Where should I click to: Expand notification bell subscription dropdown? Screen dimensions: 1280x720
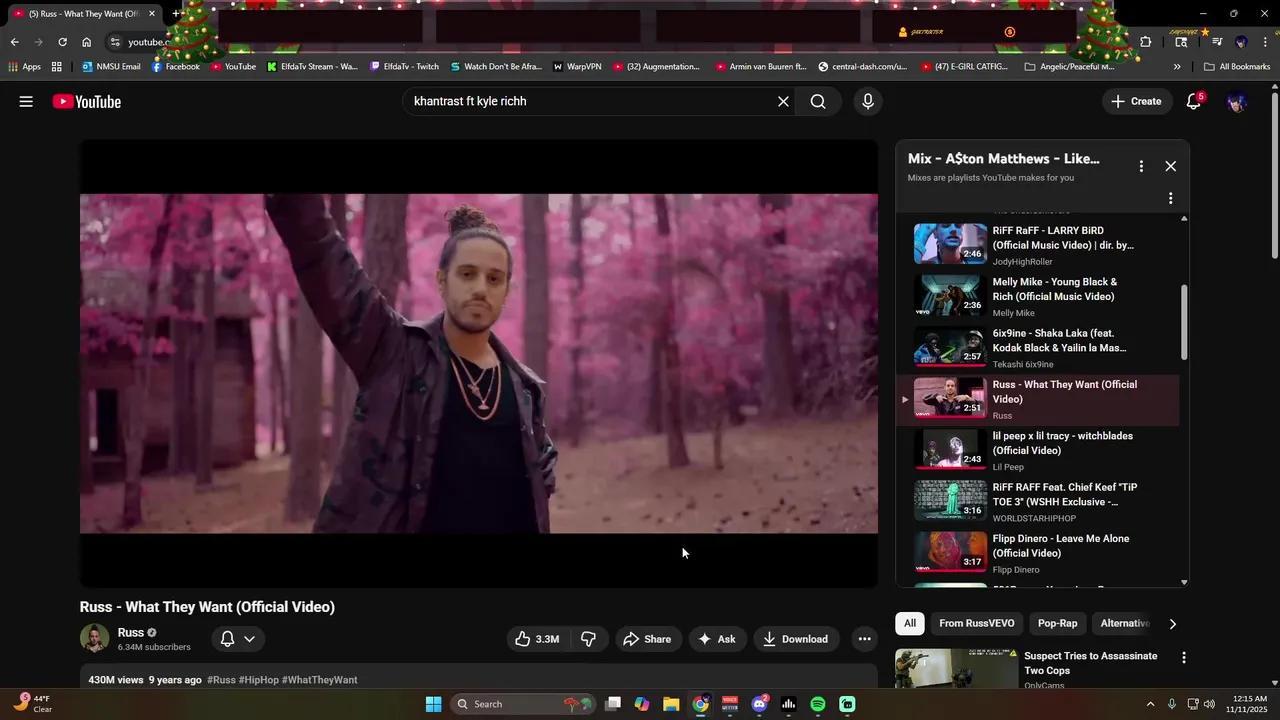tap(238, 639)
